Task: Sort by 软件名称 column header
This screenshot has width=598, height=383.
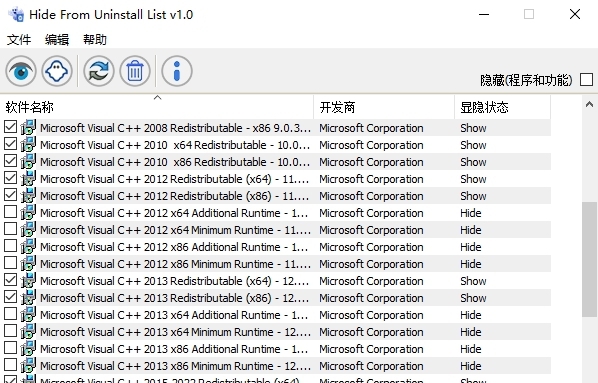Action: (157, 107)
